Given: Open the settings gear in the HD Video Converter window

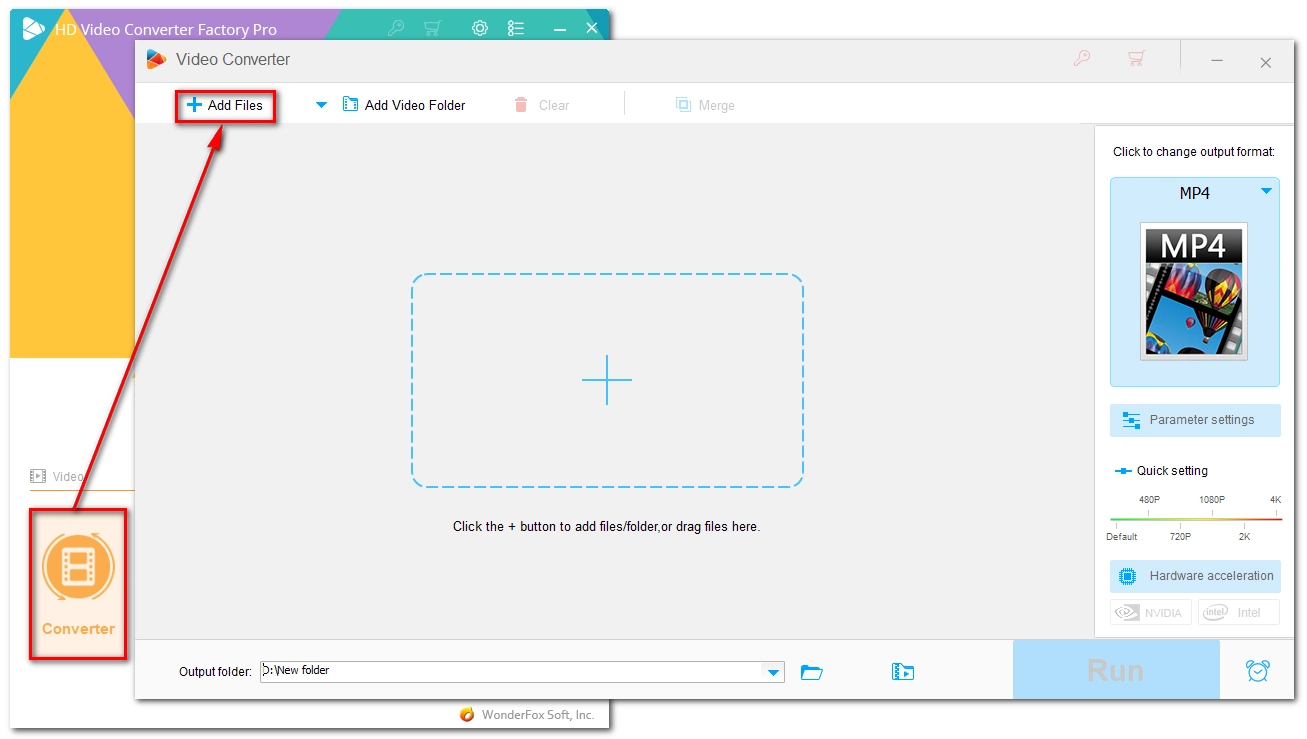Looking at the screenshot, I should tap(480, 28).
